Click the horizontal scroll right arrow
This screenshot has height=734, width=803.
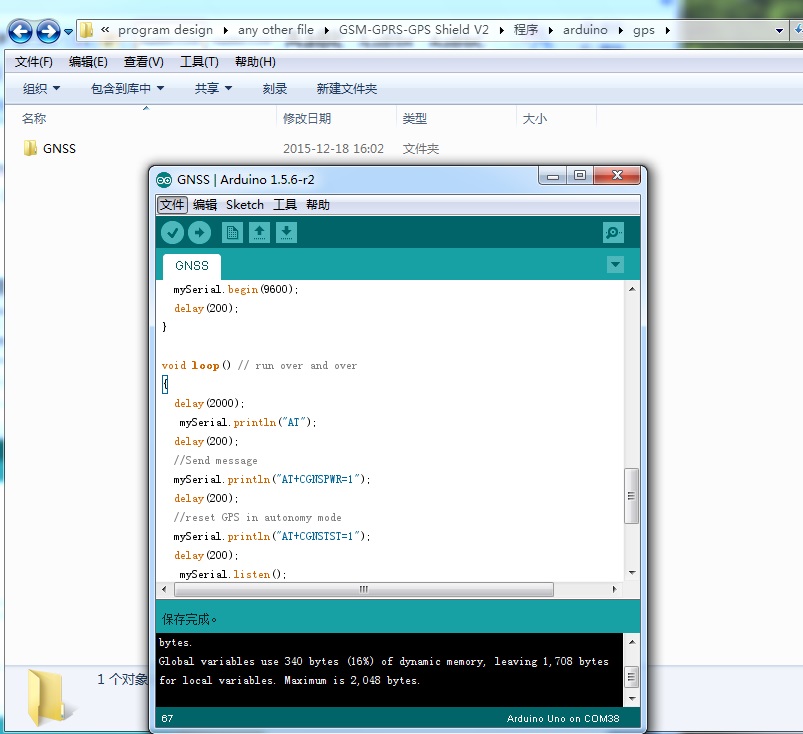pyautogui.click(x=615, y=589)
